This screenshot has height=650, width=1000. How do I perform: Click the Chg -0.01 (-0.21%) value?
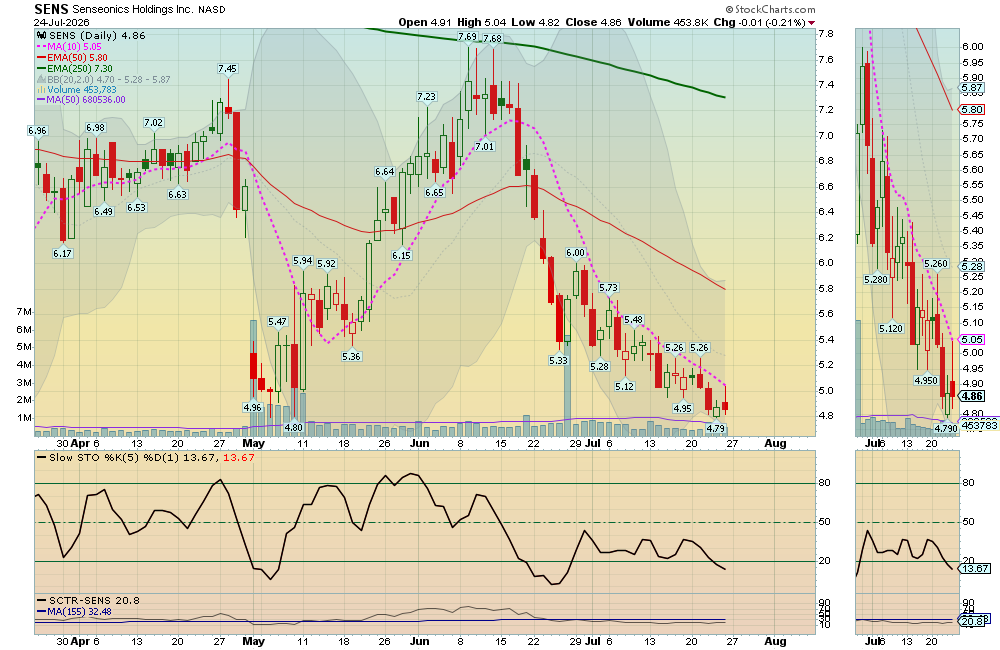click(x=759, y=22)
